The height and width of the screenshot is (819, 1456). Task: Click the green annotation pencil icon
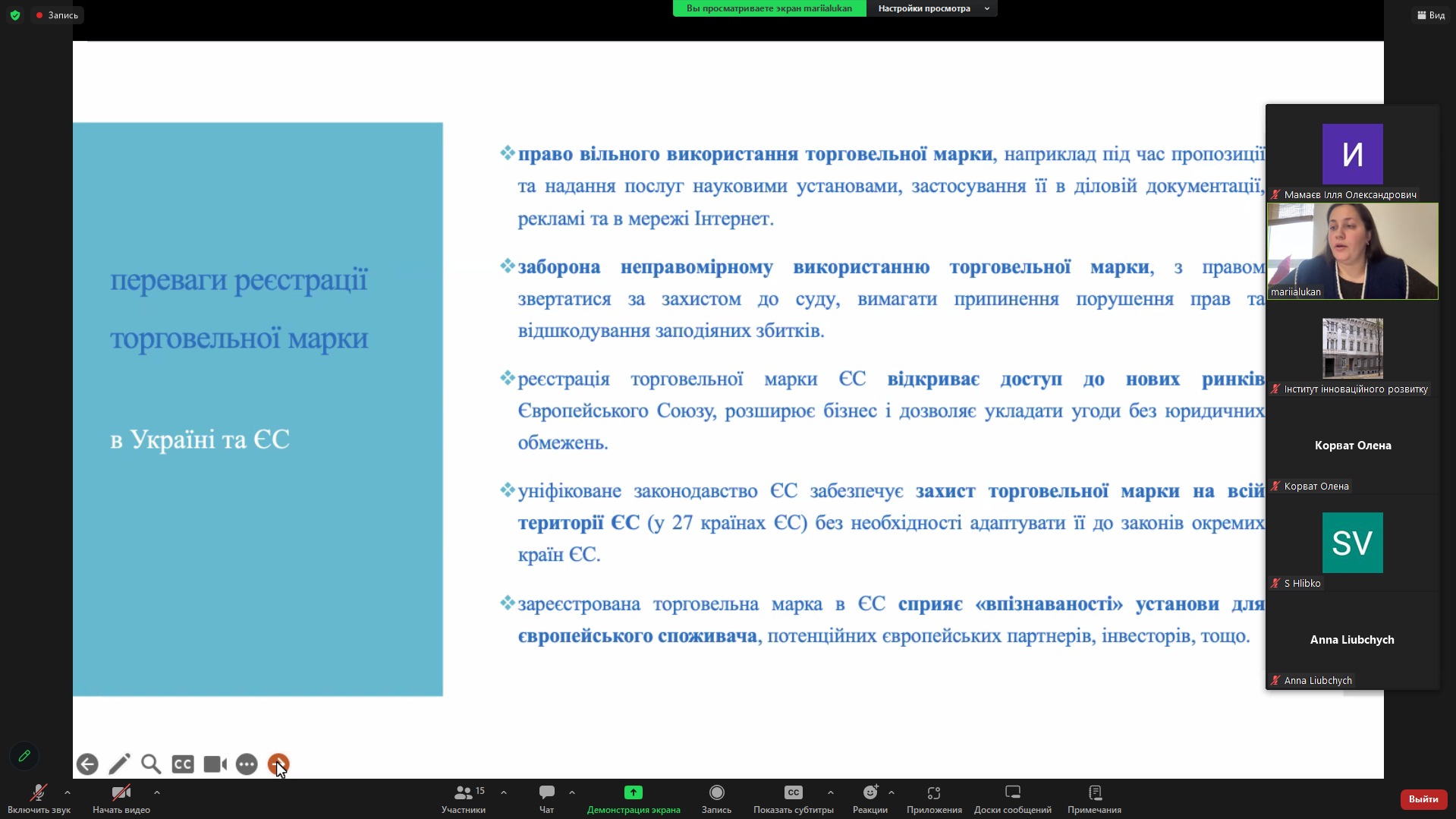pyautogui.click(x=24, y=756)
